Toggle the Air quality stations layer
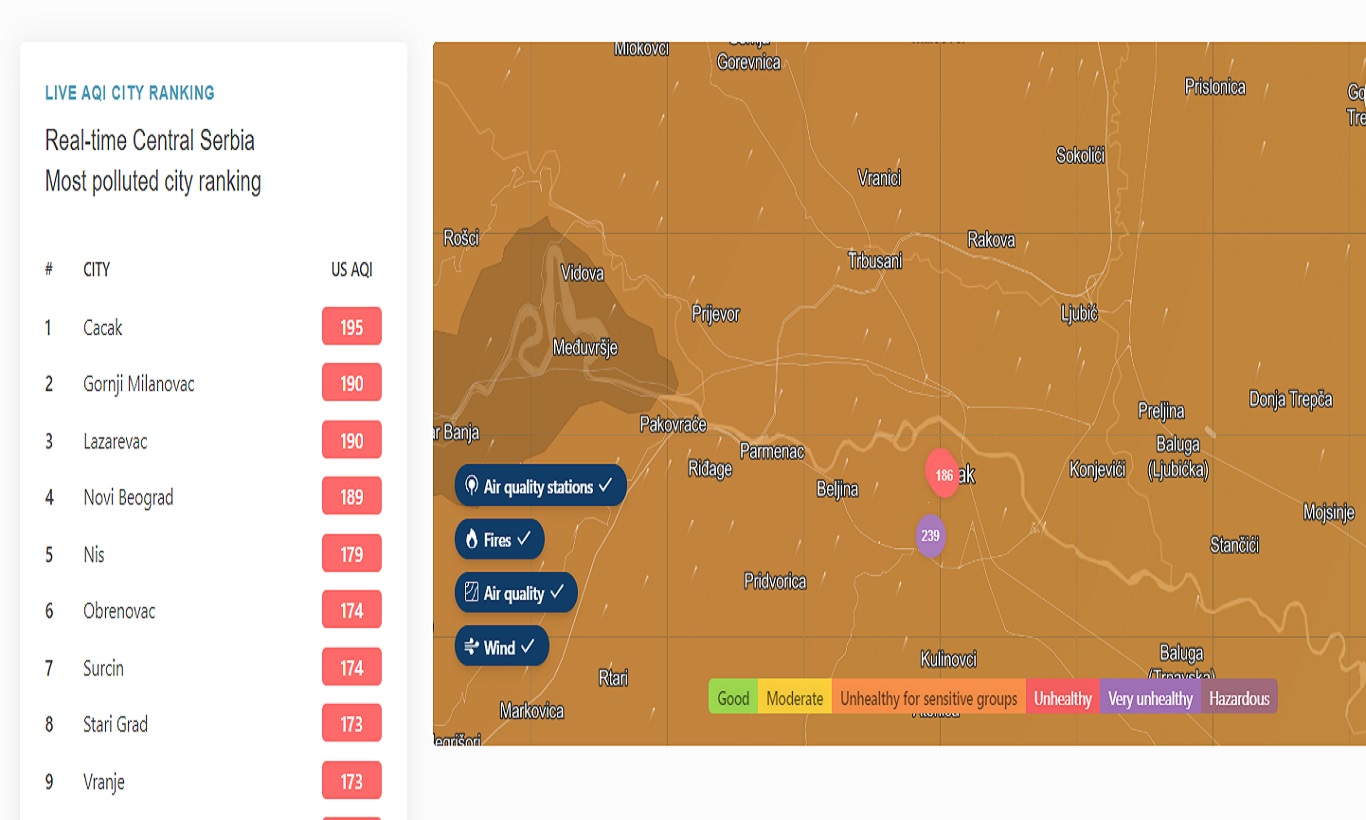1366x820 pixels. (x=541, y=486)
